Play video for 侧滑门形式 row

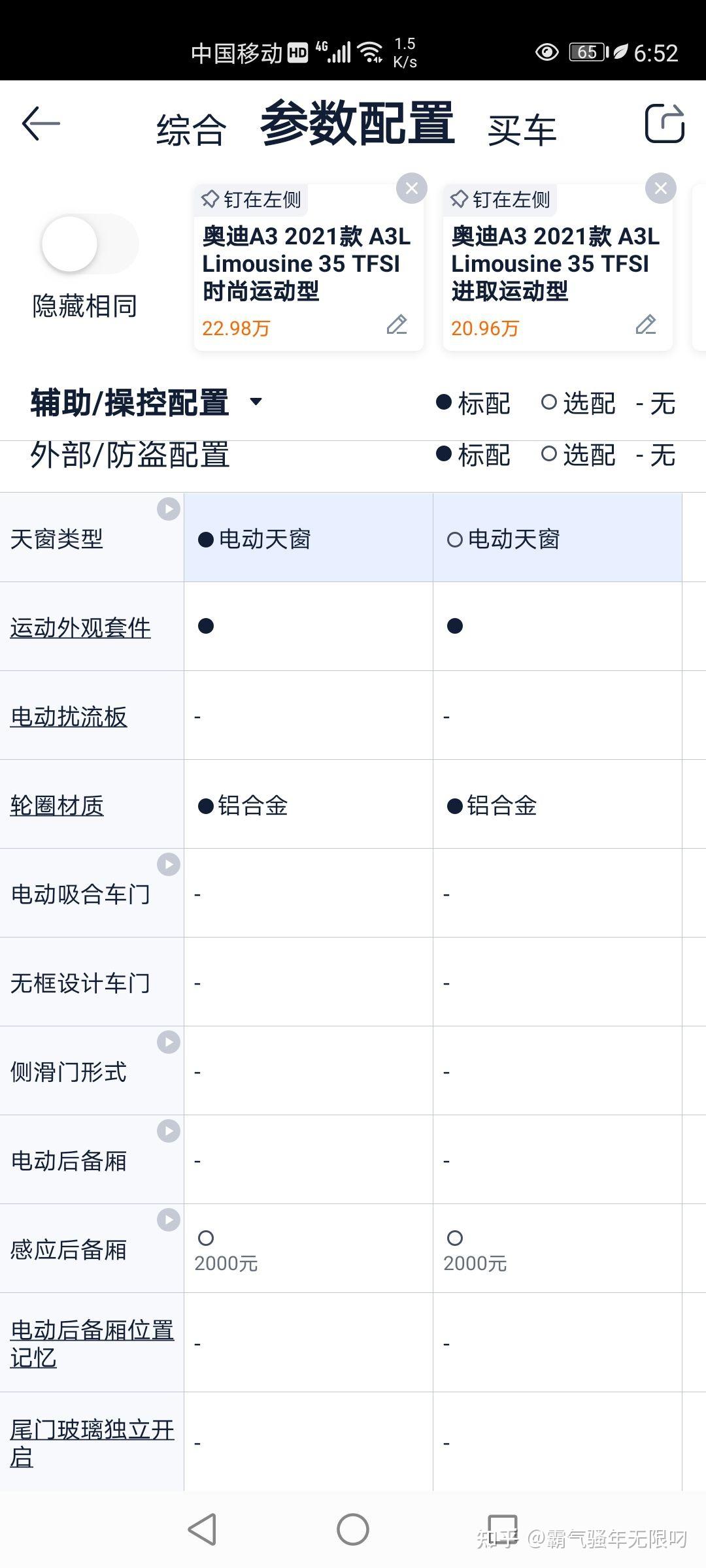pos(169,1042)
